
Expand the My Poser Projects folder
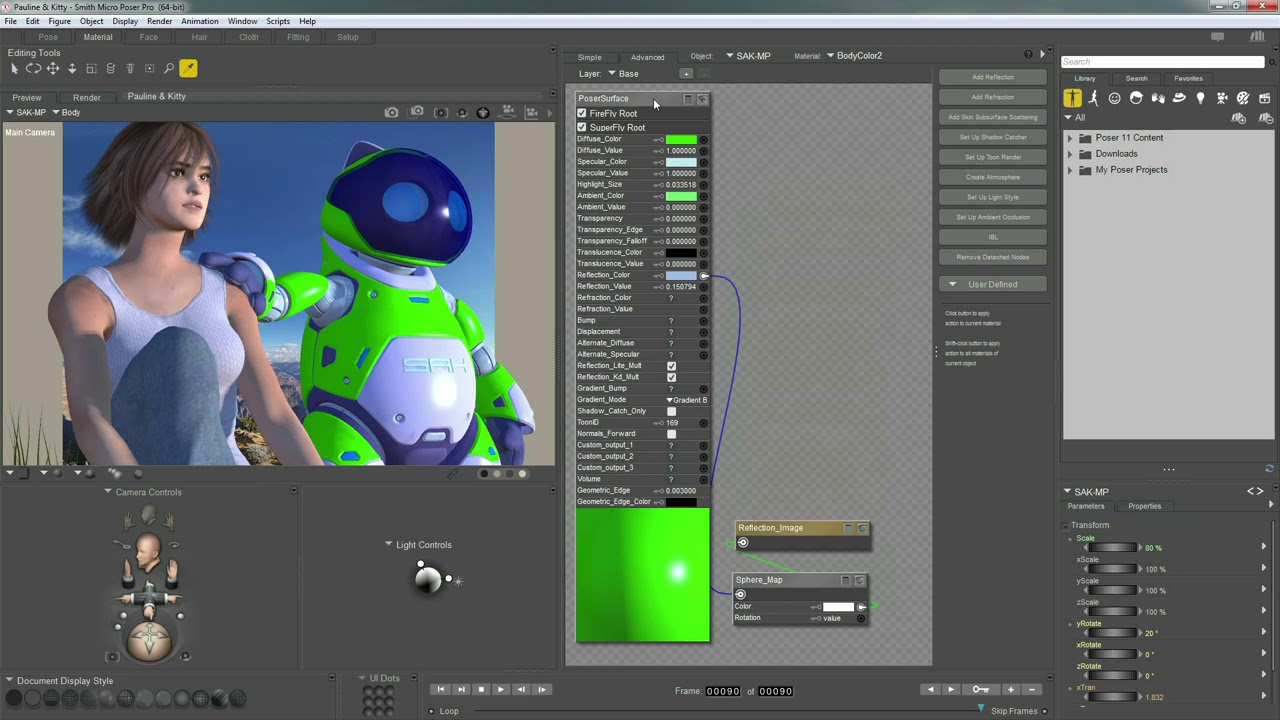tap(1069, 170)
